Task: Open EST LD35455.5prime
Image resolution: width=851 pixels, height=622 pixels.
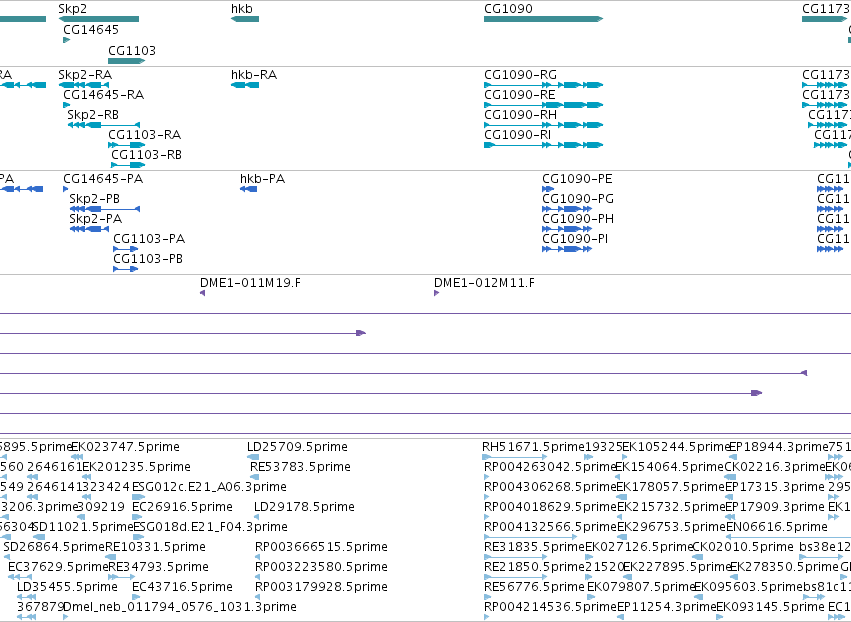Action: pyautogui.click(x=67, y=587)
